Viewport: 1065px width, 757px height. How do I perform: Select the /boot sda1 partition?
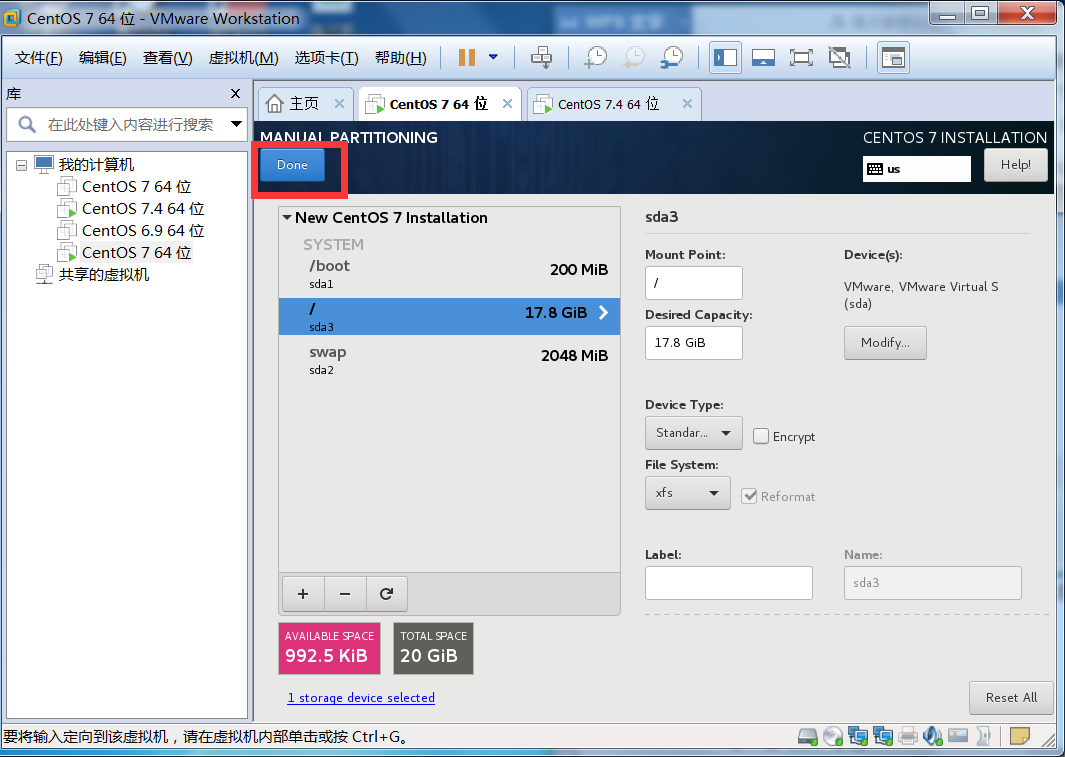point(449,273)
